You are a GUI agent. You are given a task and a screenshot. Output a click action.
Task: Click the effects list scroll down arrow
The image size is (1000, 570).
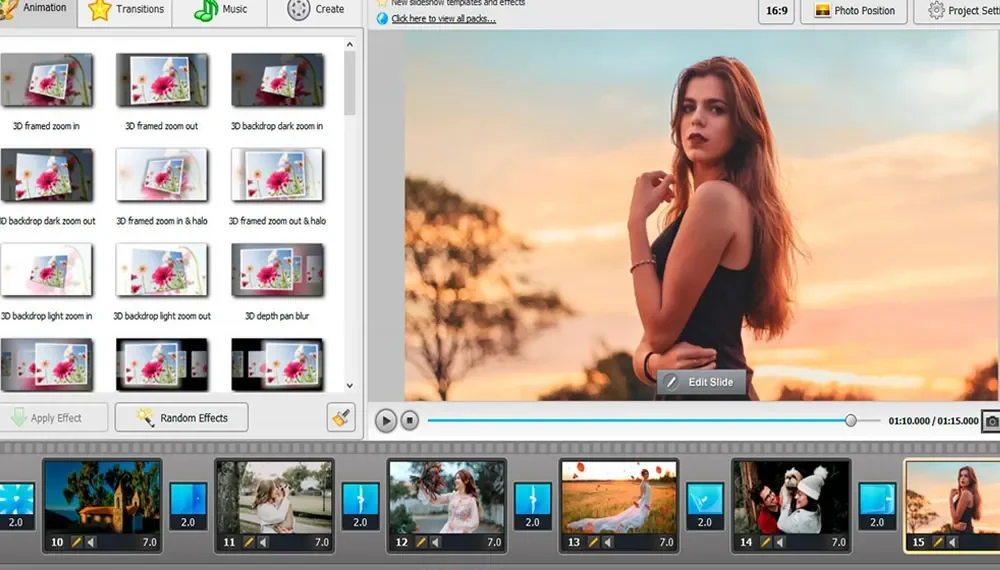point(349,386)
